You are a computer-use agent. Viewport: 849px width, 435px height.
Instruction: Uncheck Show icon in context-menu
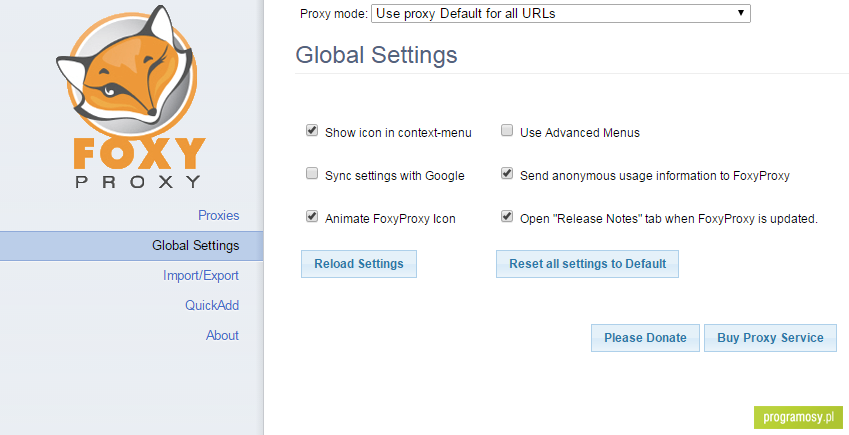pyautogui.click(x=312, y=130)
